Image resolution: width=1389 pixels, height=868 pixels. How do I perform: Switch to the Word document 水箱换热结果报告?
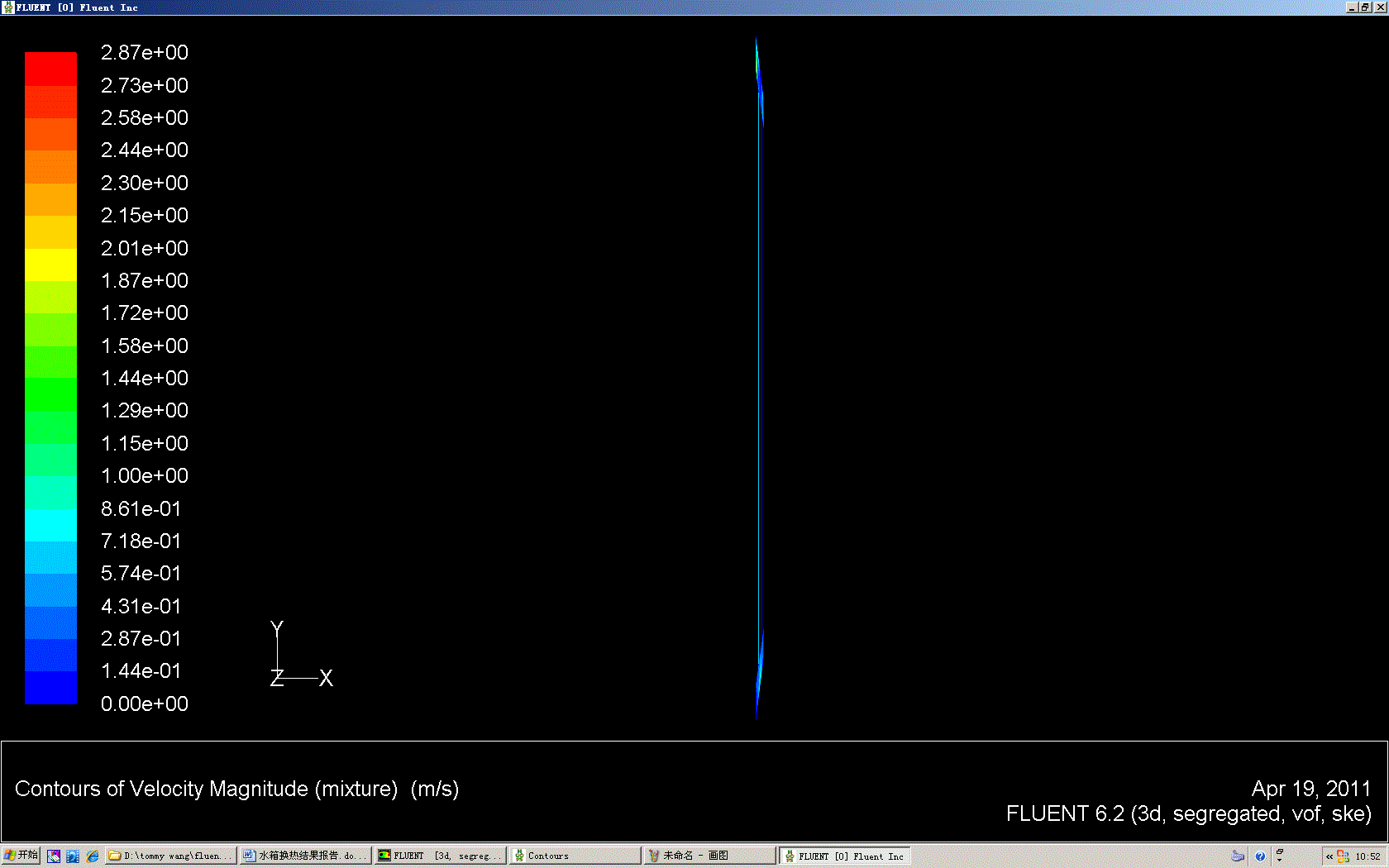[304, 856]
